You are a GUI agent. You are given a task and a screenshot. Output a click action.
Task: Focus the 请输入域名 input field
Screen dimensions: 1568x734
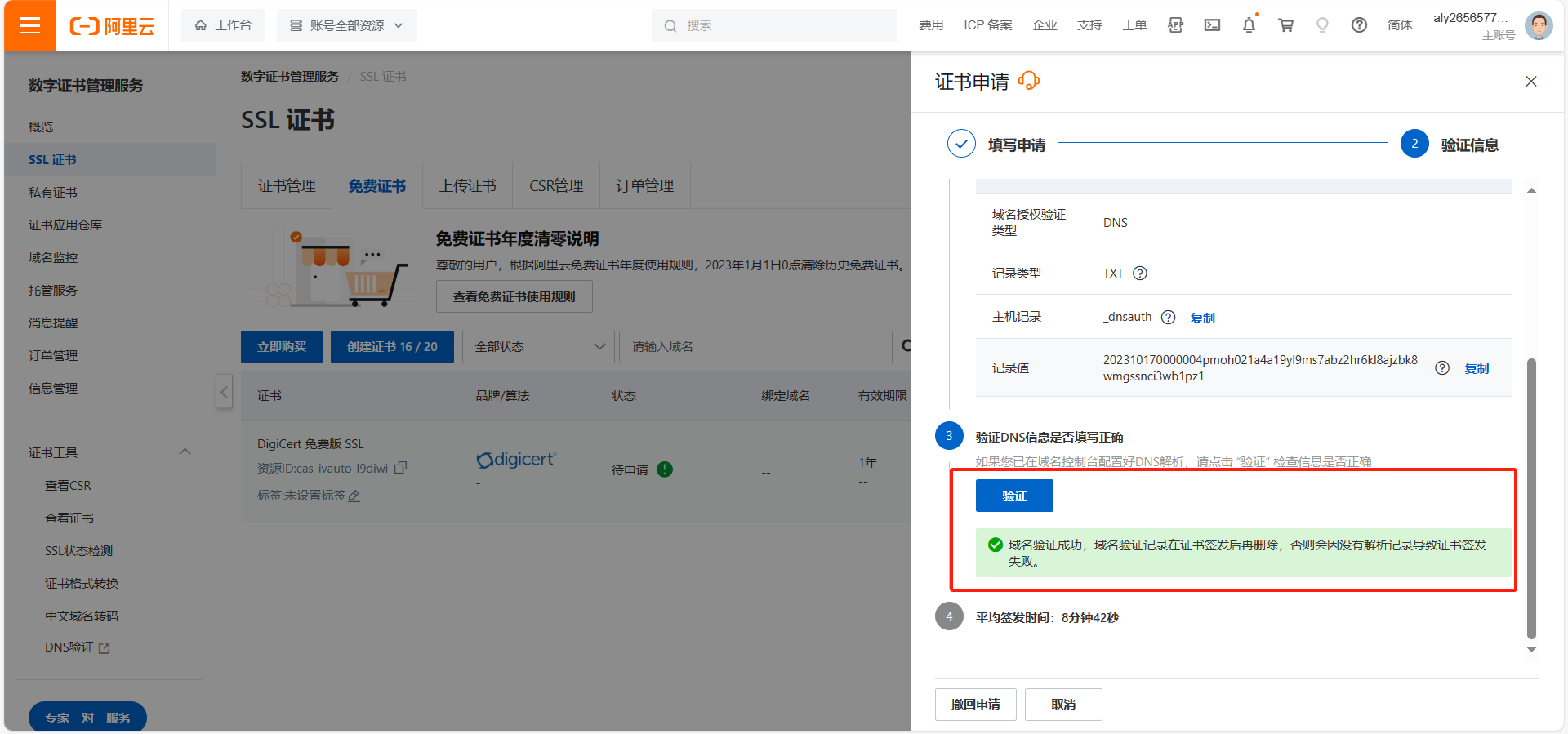tap(755, 347)
